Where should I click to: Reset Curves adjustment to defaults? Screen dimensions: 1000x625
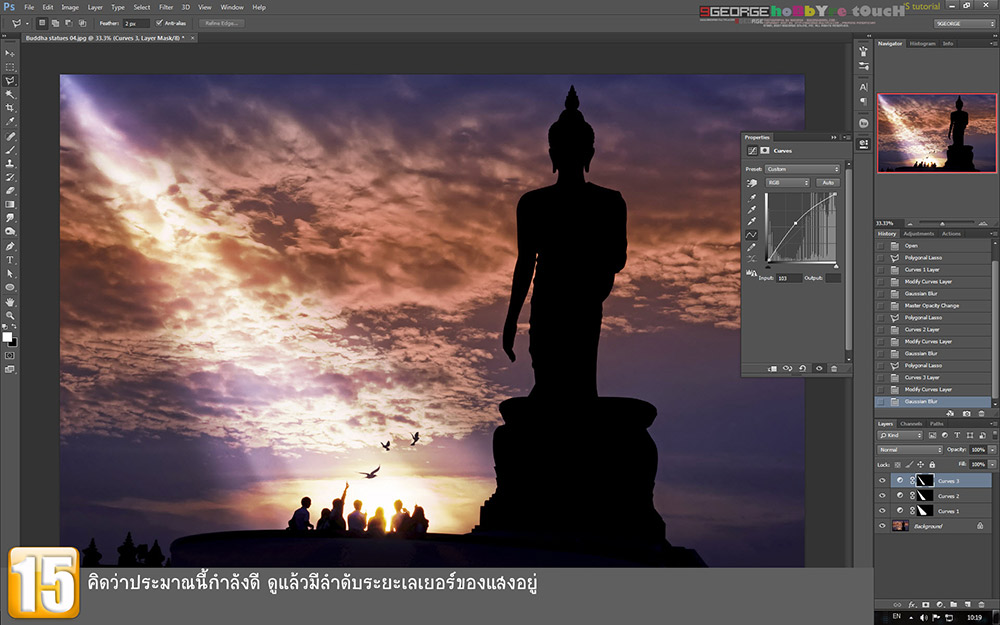803,369
